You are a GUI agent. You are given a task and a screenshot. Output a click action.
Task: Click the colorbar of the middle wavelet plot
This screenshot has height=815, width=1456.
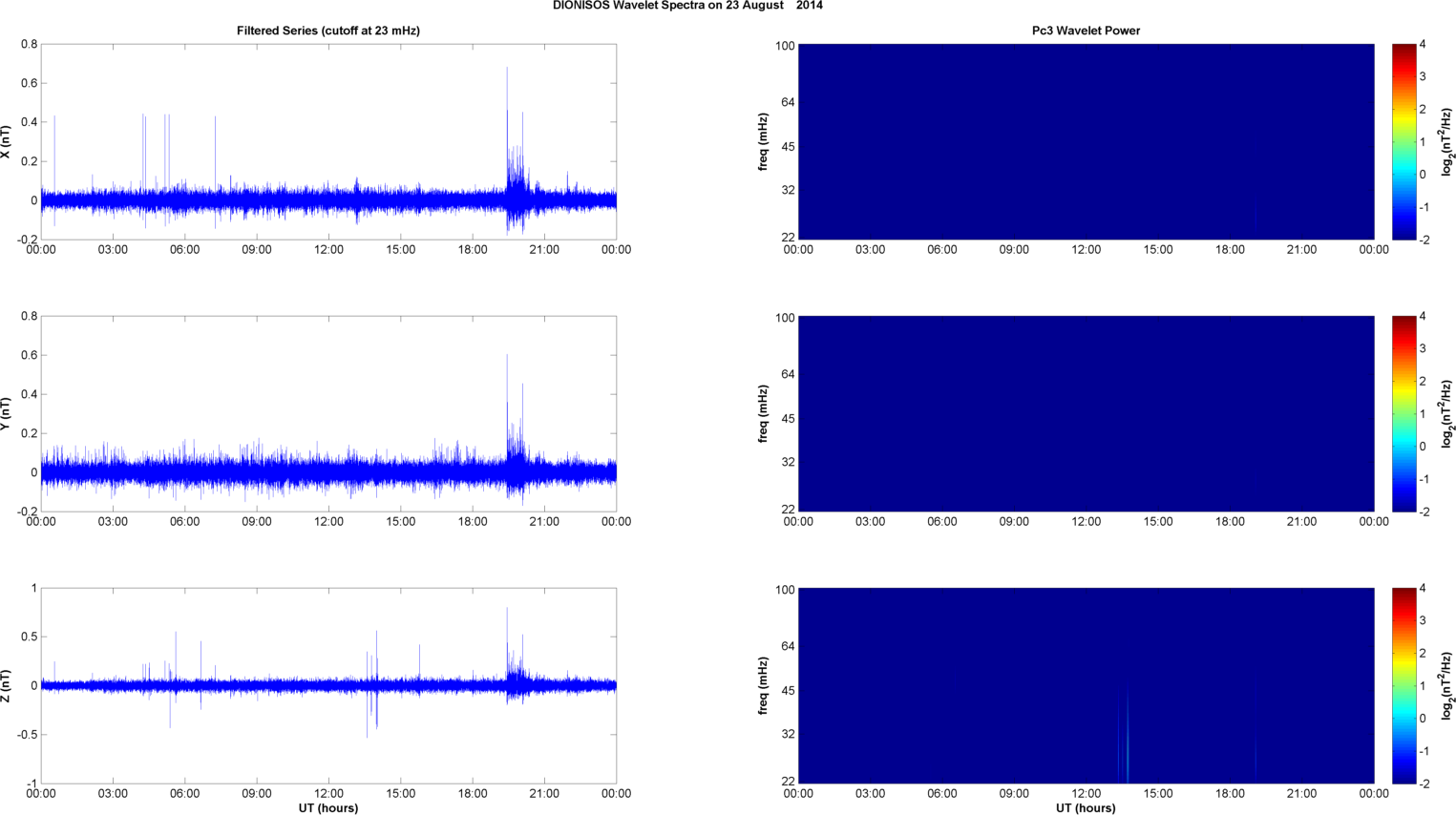coord(1403,413)
